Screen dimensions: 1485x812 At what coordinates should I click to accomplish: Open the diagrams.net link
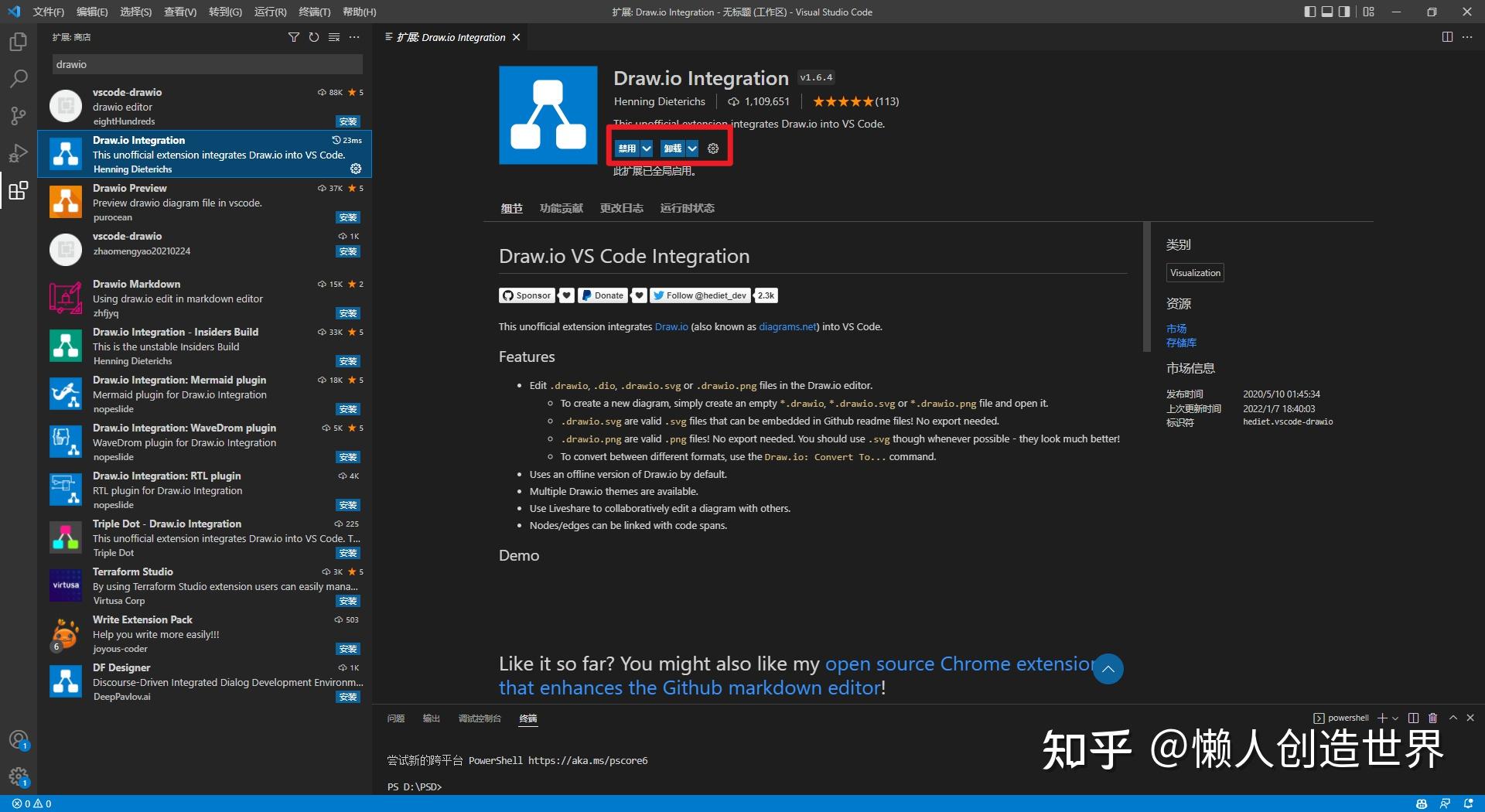coord(787,327)
